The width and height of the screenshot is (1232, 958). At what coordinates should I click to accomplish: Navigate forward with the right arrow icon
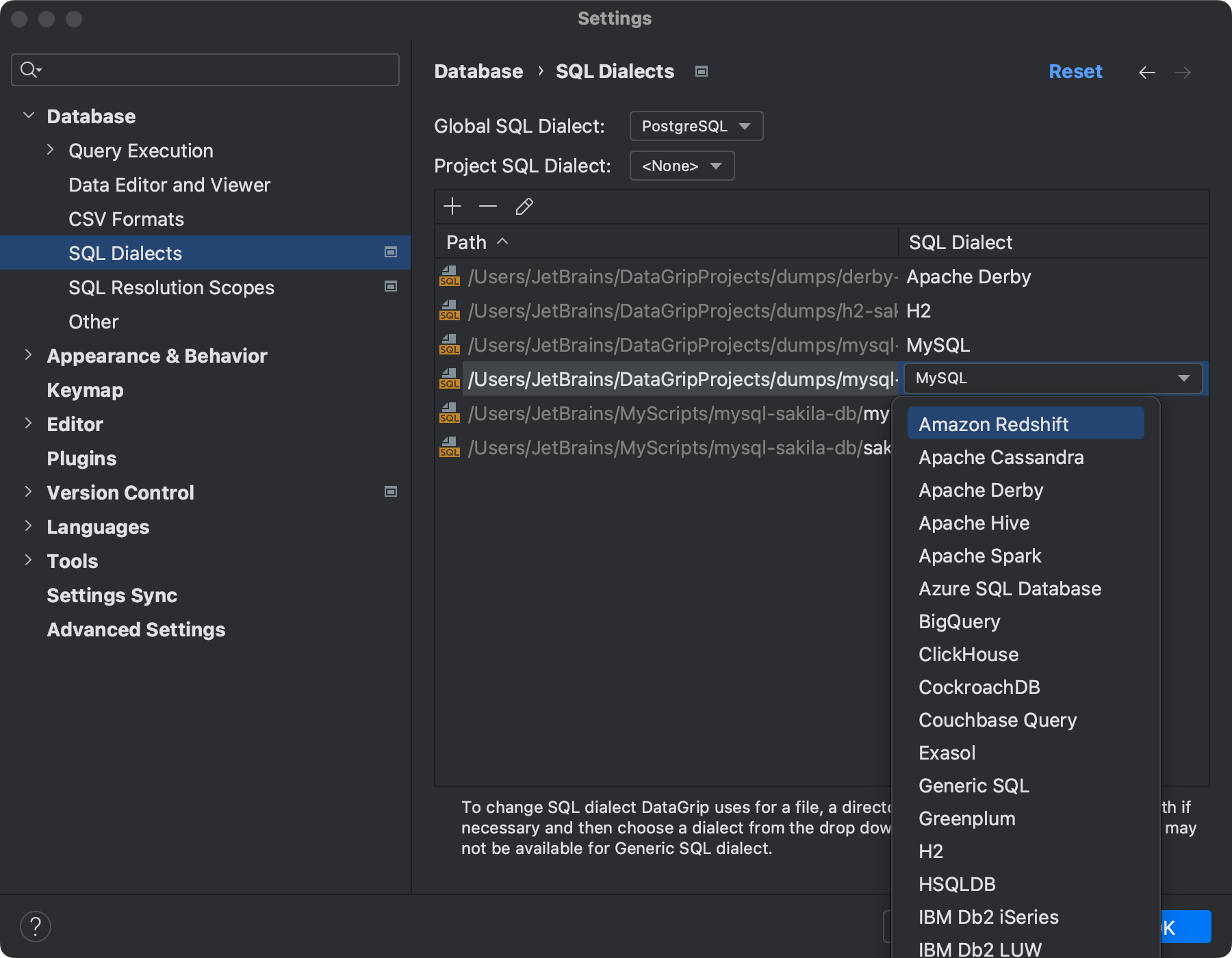pos(1184,72)
